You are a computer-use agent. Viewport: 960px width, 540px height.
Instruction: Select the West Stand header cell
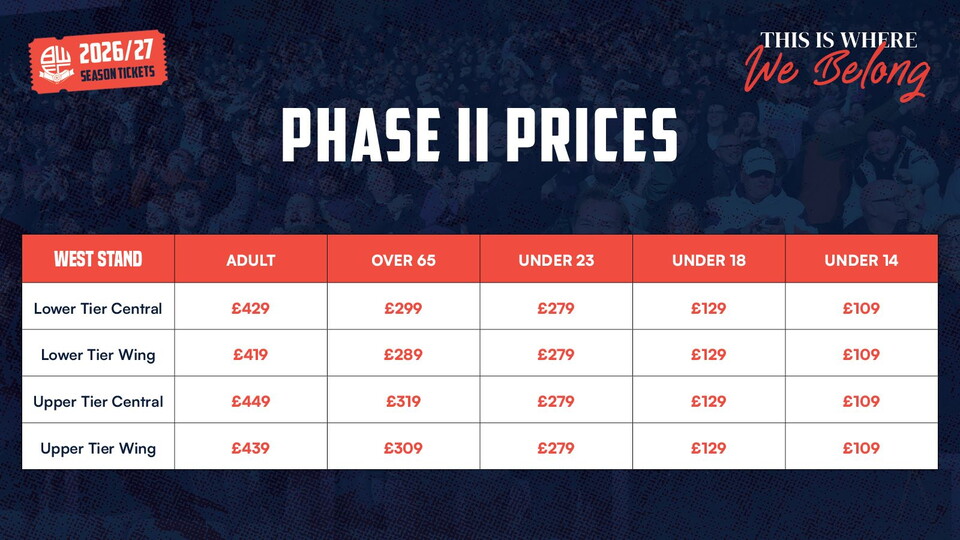98,260
